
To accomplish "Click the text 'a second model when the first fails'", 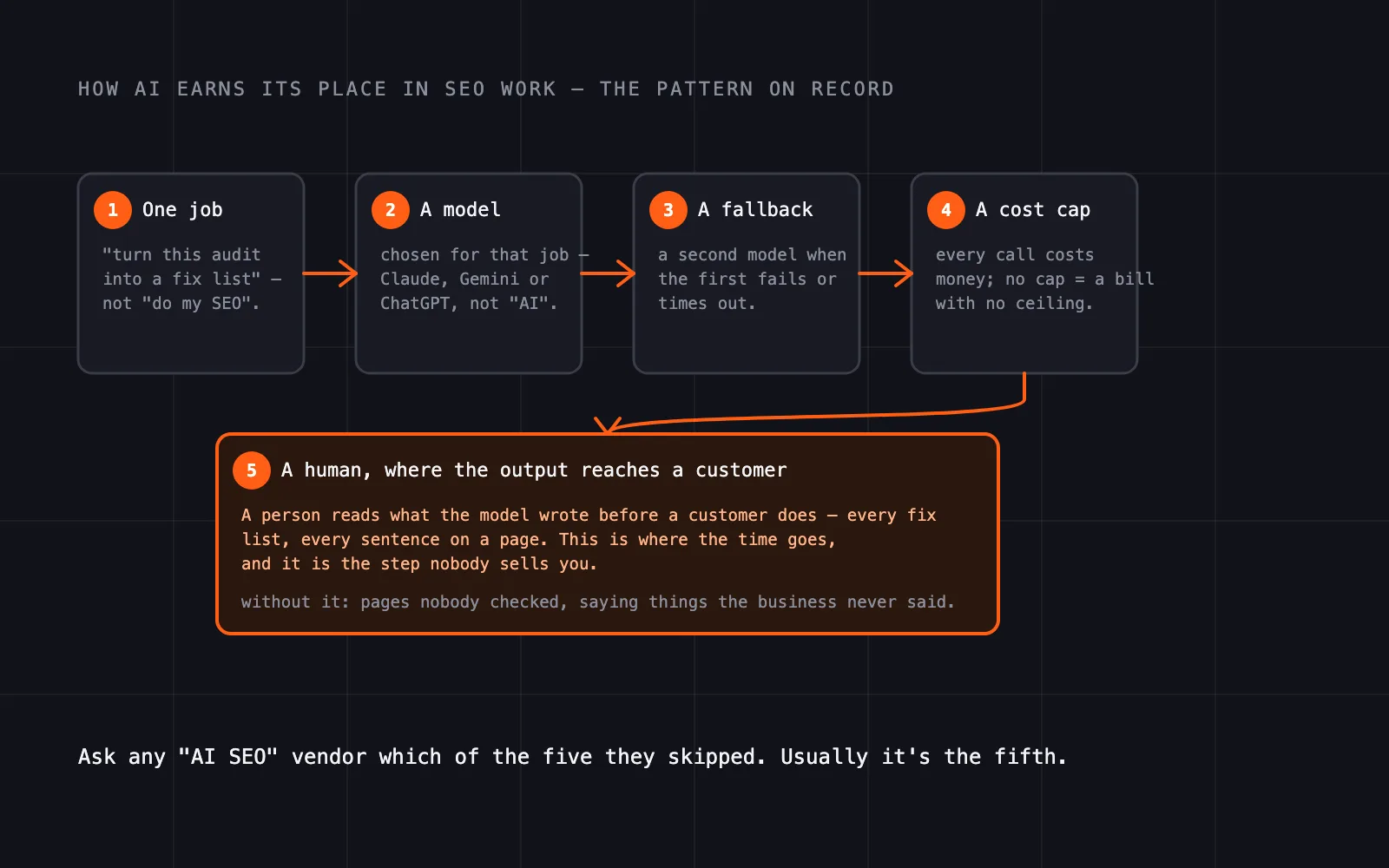I will tap(752, 266).
